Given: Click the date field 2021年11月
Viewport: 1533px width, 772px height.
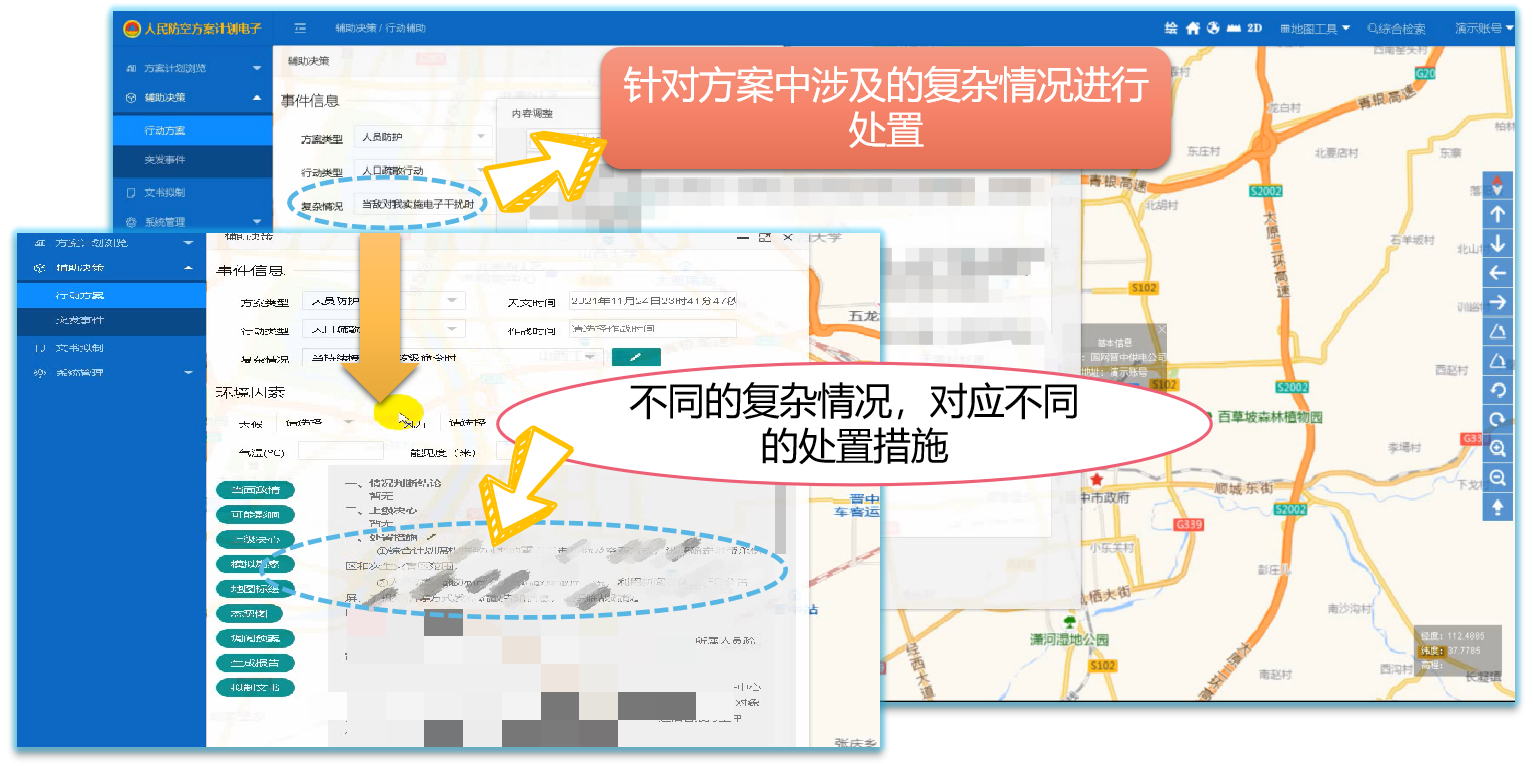Looking at the screenshot, I should point(652,301).
